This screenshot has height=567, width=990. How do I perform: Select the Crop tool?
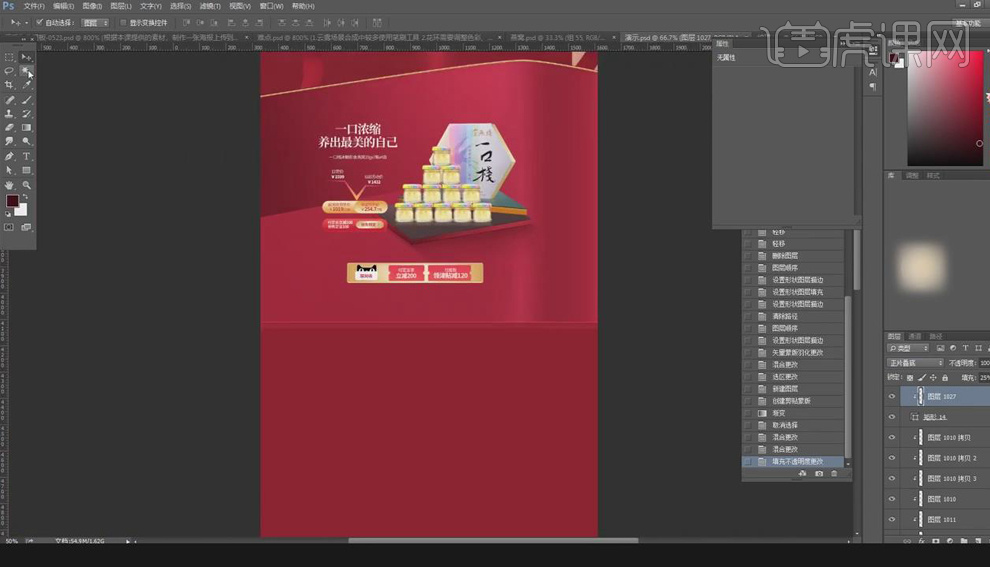[9, 85]
